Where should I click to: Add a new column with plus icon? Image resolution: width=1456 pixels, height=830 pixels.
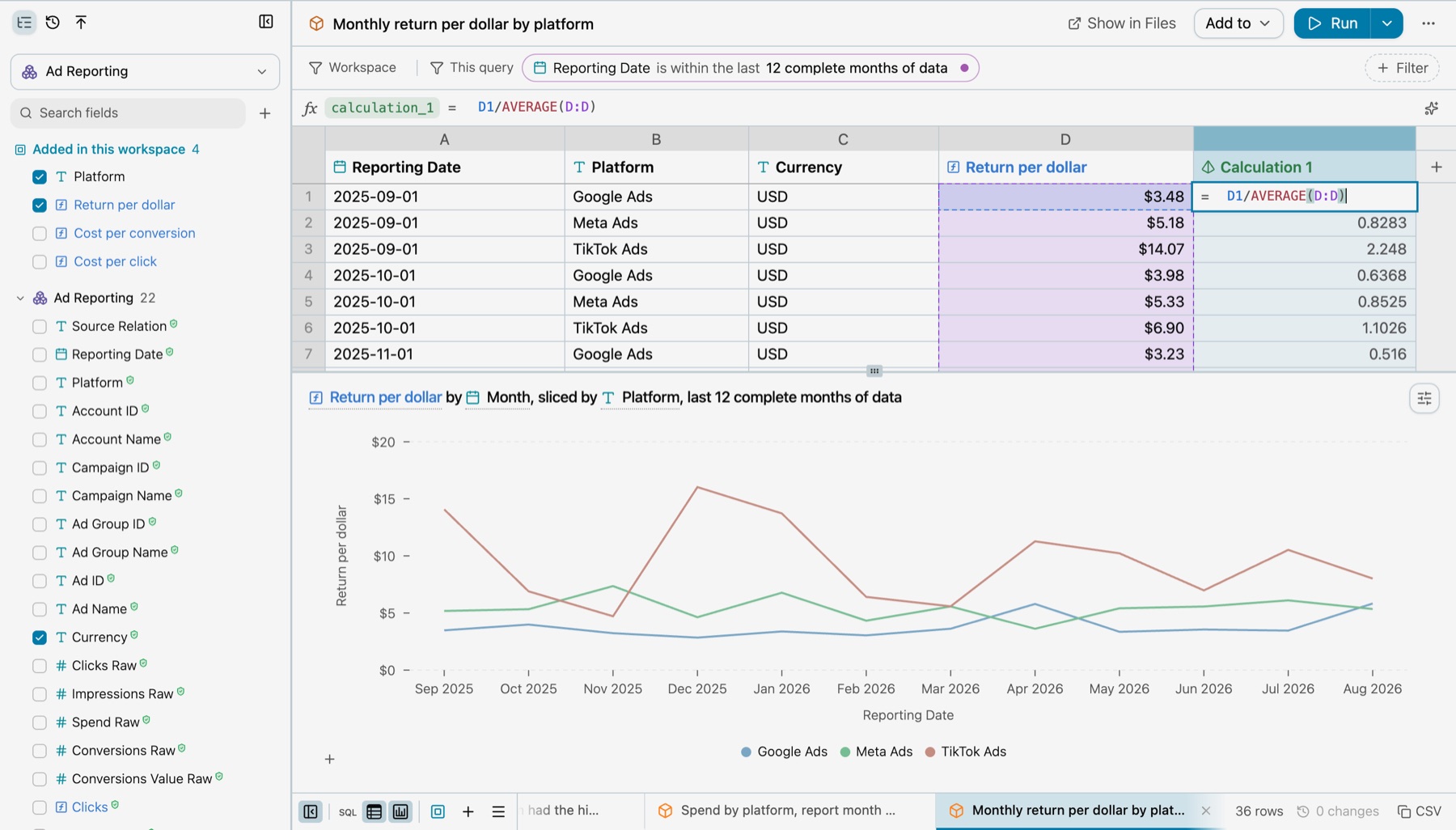[1437, 167]
